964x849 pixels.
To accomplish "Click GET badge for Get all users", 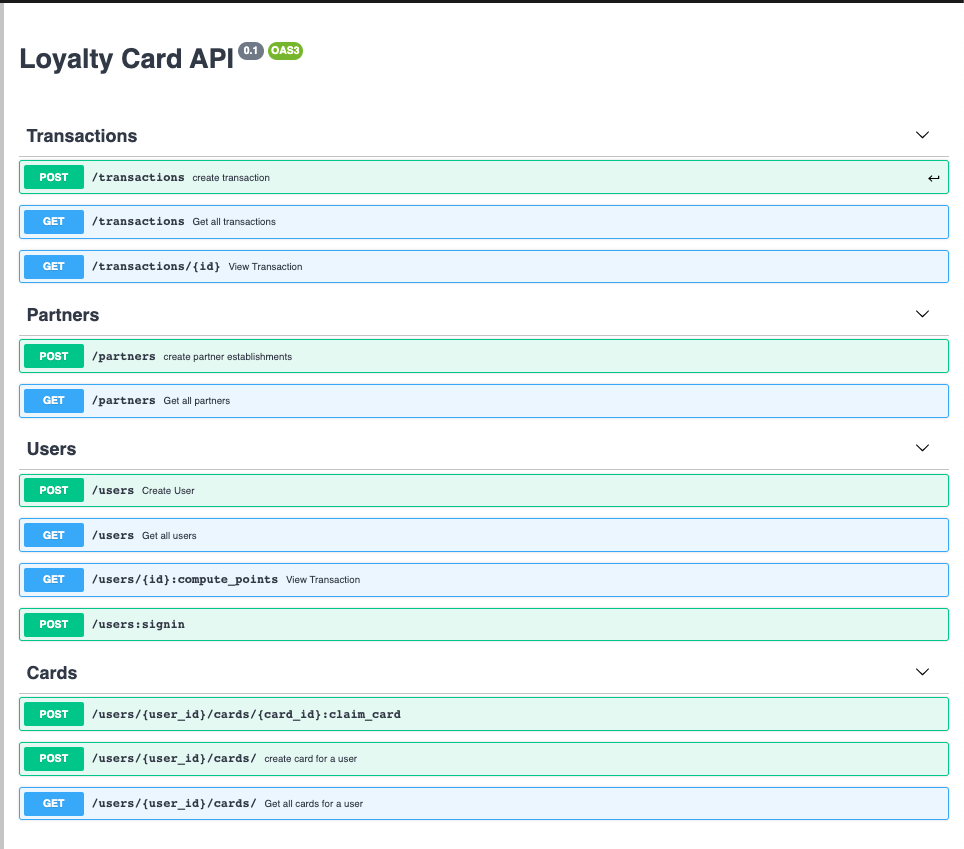I will pyautogui.click(x=53, y=535).
